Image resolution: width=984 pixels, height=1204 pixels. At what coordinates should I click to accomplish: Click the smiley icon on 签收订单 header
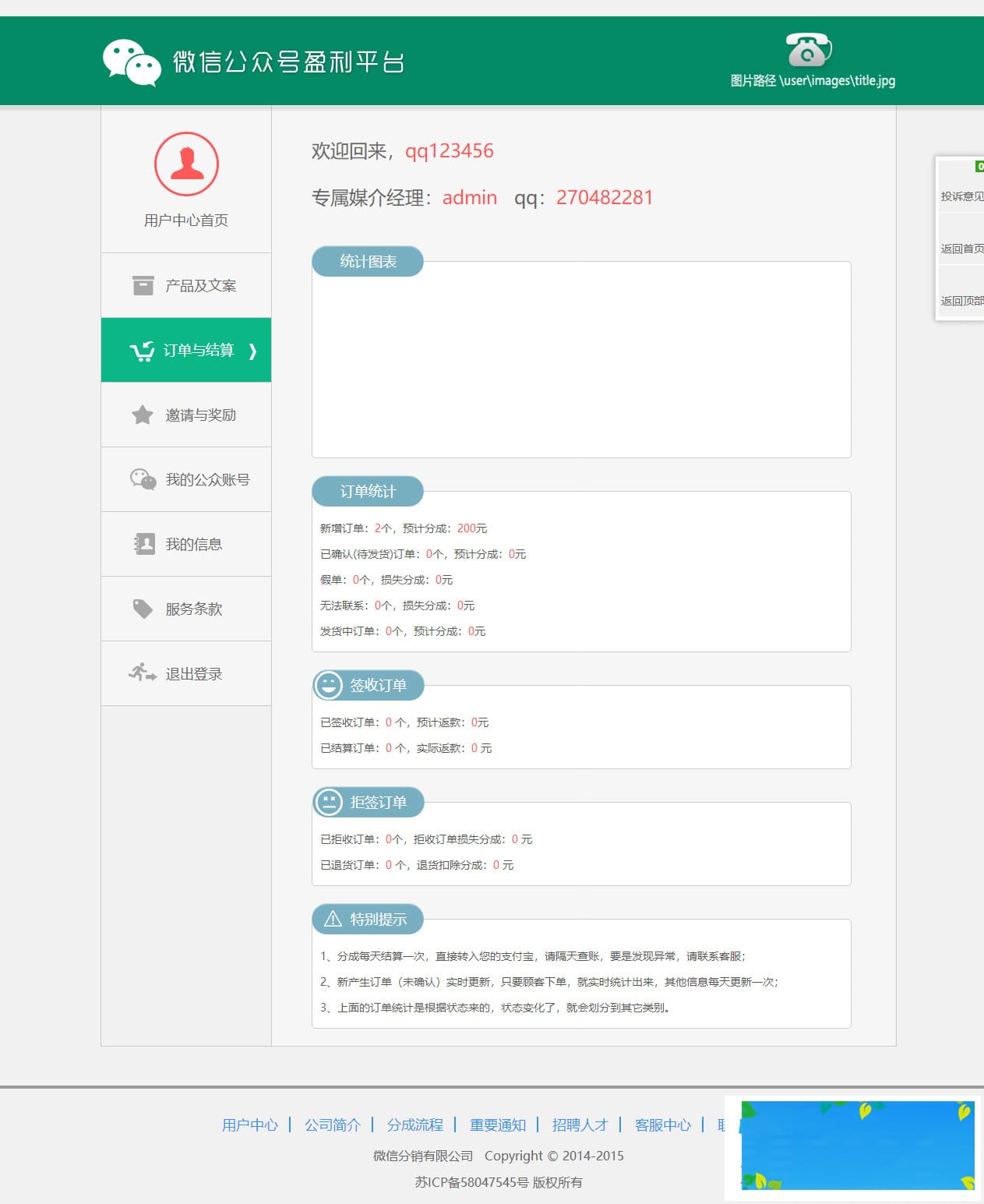(328, 685)
